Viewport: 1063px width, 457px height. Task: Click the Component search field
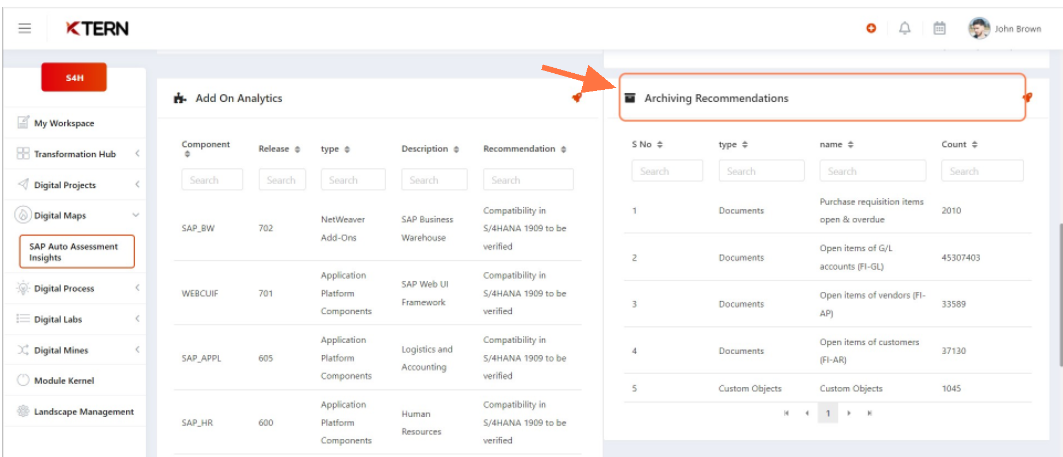click(x=212, y=180)
